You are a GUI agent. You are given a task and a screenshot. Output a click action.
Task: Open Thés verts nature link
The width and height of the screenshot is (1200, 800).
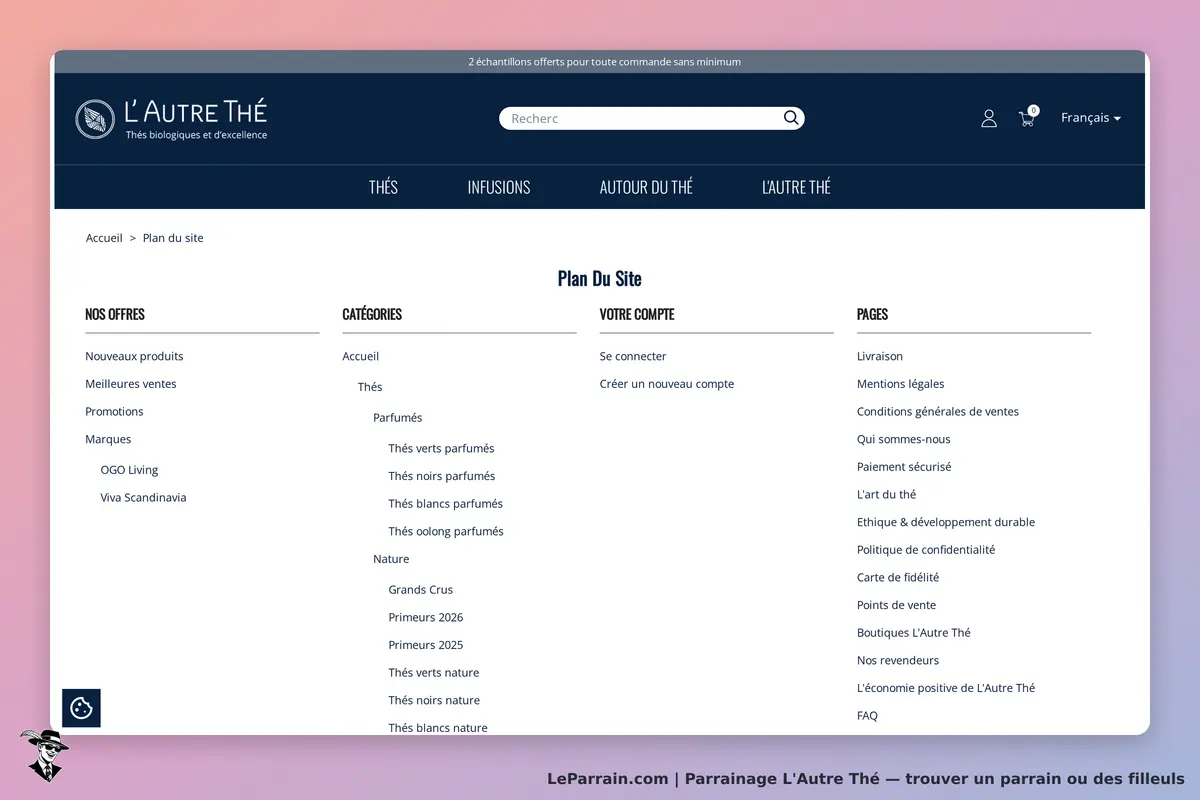pos(434,673)
